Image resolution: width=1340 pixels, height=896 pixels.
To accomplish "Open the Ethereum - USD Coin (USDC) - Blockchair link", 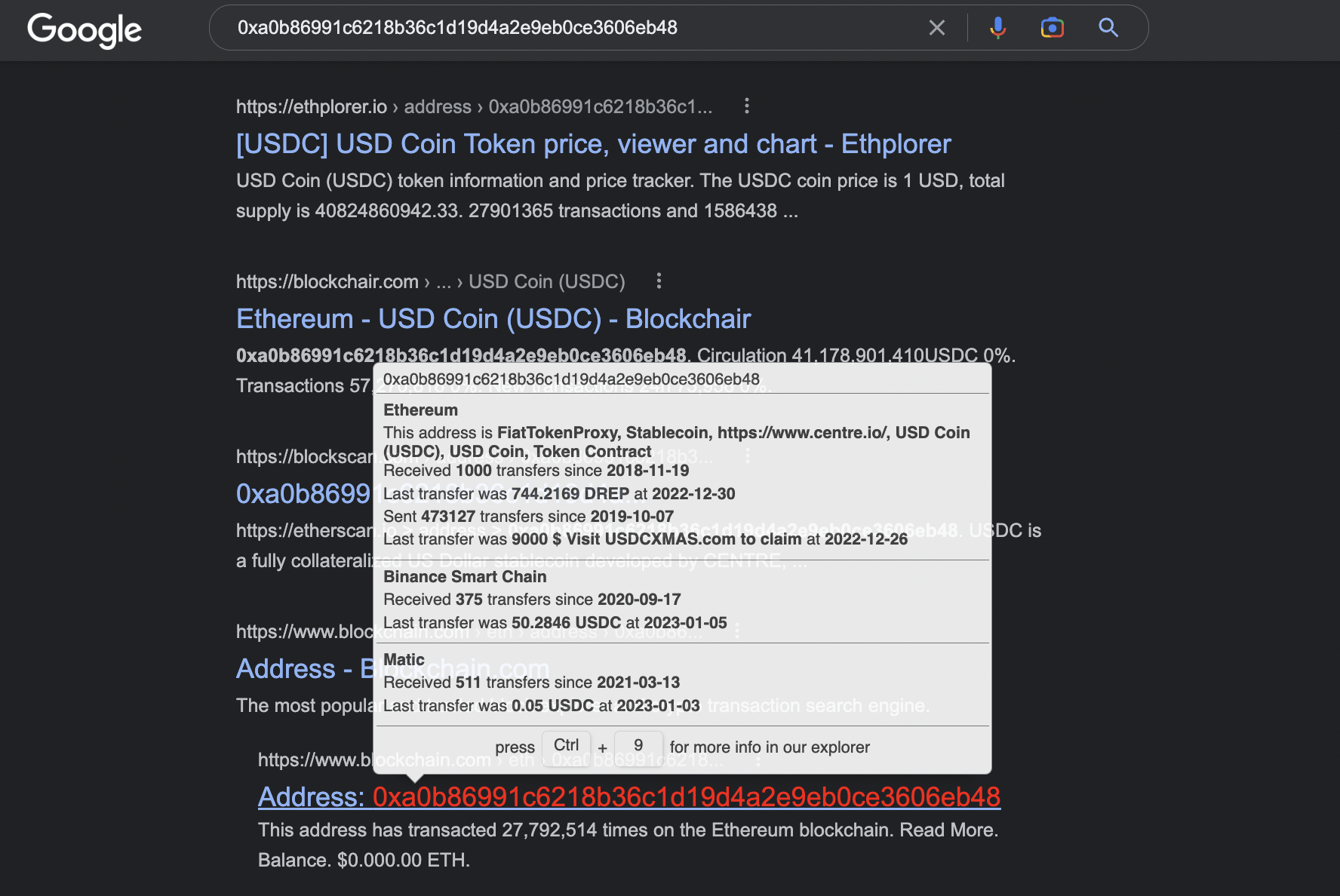I will [x=493, y=318].
